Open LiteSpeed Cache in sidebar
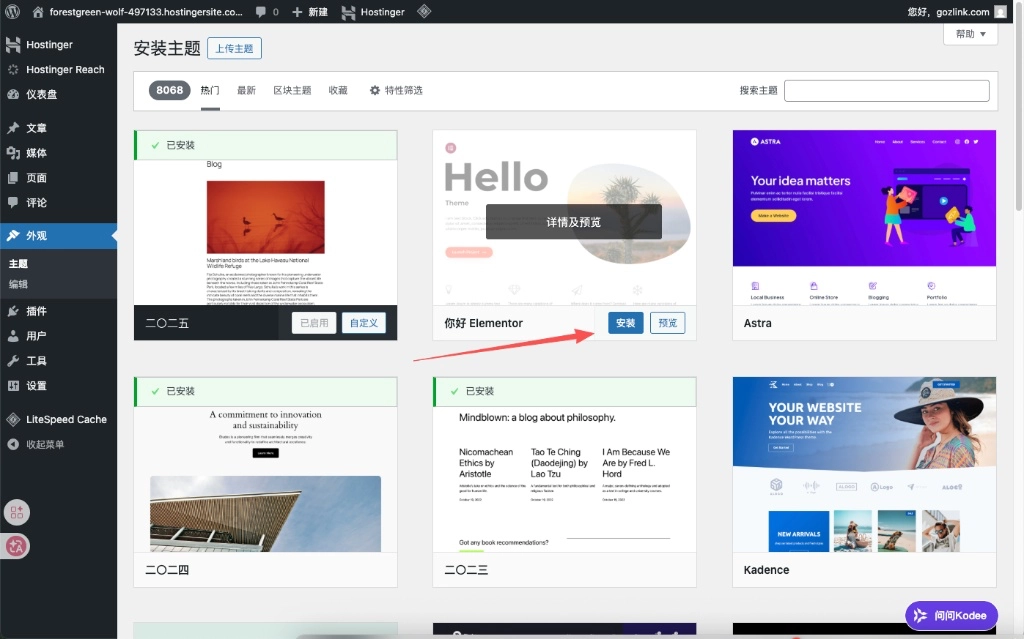This screenshot has width=1024, height=639. (59, 419)
